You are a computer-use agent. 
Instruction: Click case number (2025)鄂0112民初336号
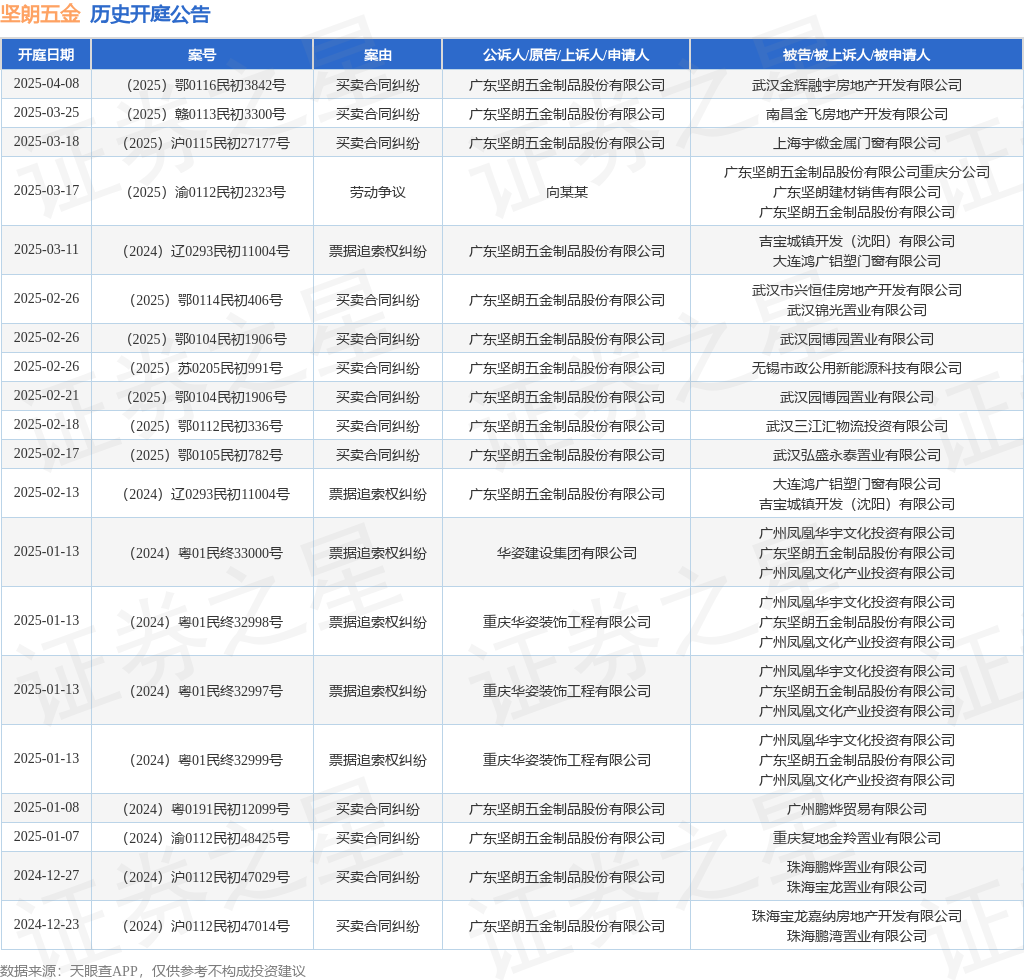coord(206,426)
